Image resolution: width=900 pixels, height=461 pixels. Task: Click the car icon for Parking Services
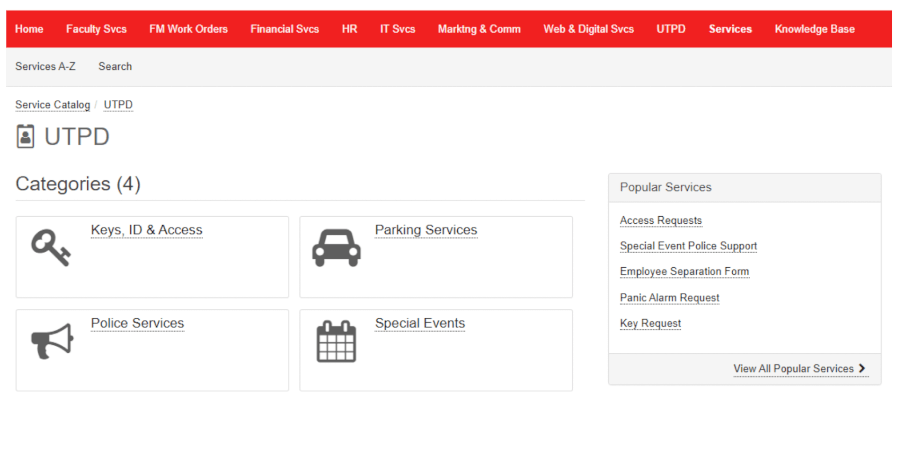click(x=336, y=247)
